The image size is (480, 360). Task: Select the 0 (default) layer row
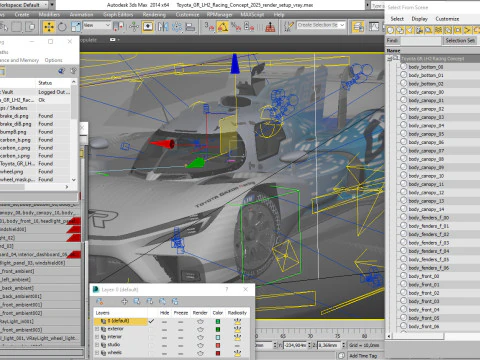coord(121,321)
